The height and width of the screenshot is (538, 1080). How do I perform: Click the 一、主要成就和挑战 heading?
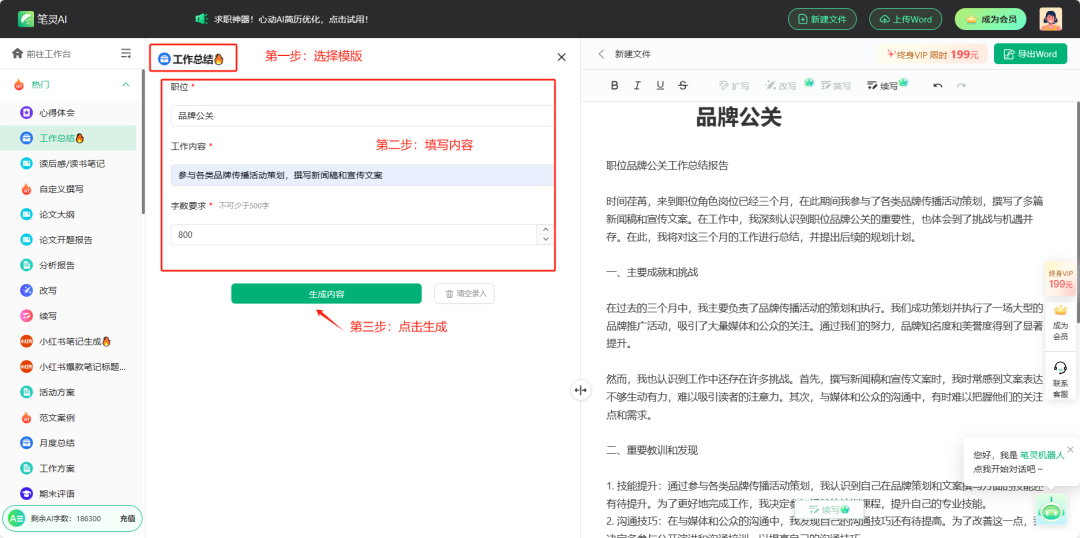[x=652, y=272]
